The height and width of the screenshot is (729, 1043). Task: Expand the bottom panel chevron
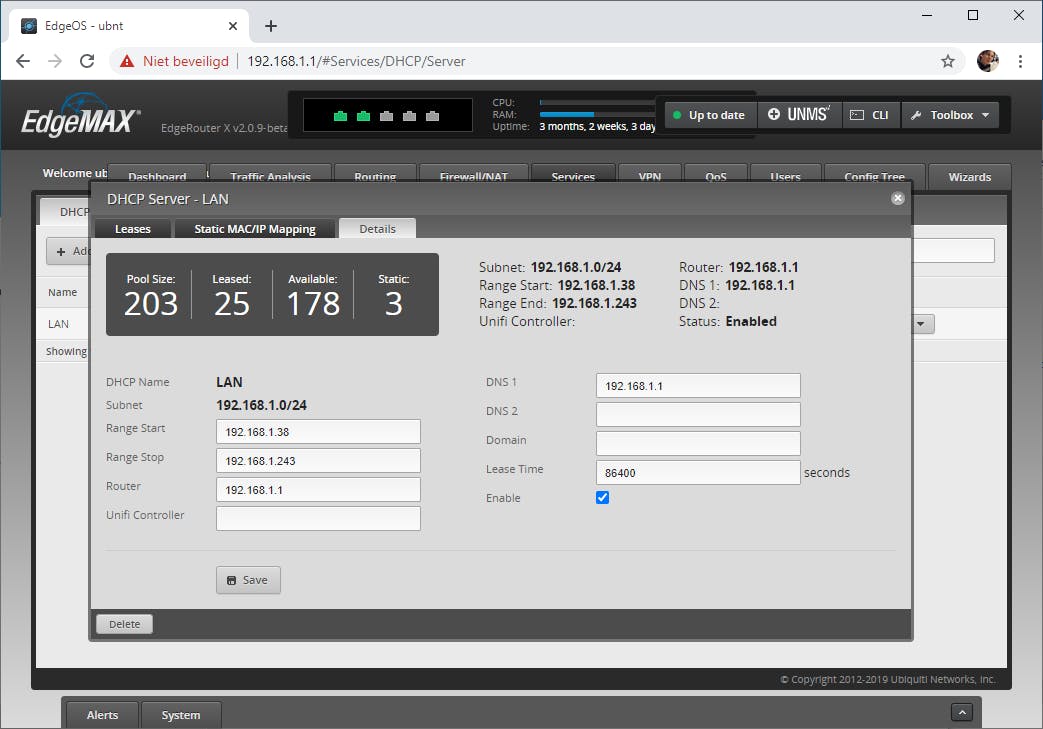(x=961, y=713)
